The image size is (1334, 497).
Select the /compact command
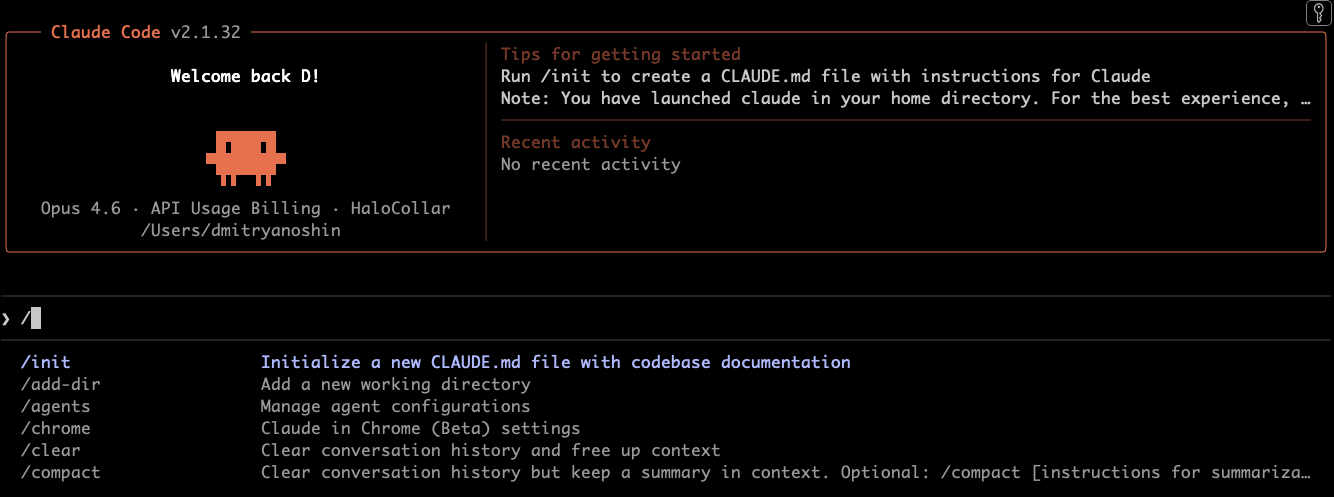60,472
